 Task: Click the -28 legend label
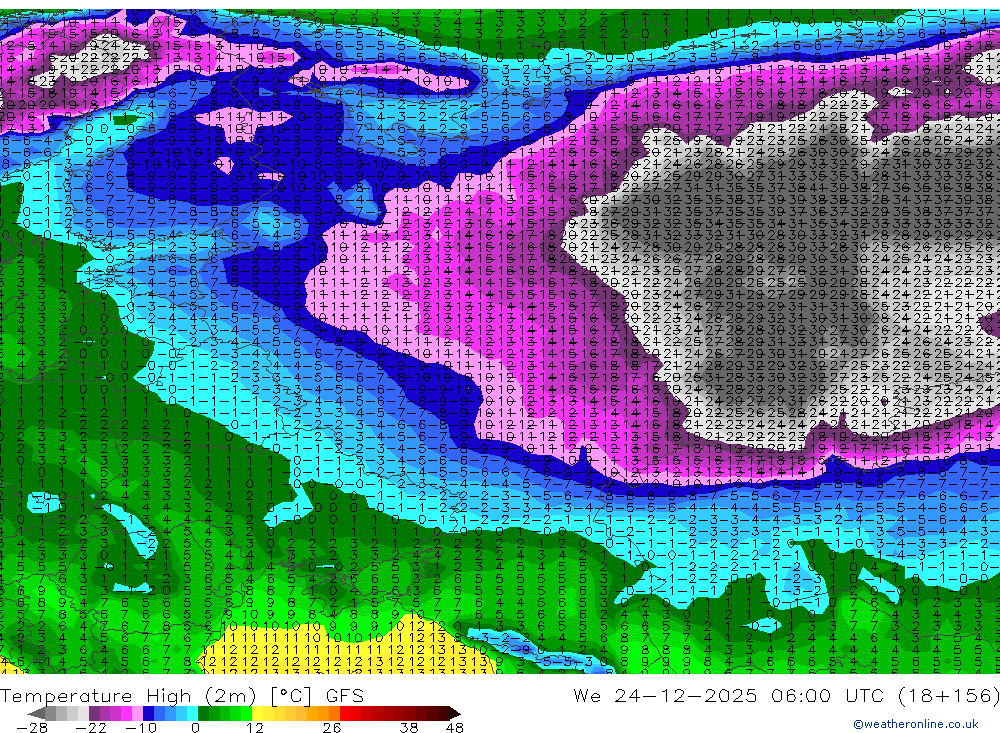pyautogui.click(x=32, y=727)
